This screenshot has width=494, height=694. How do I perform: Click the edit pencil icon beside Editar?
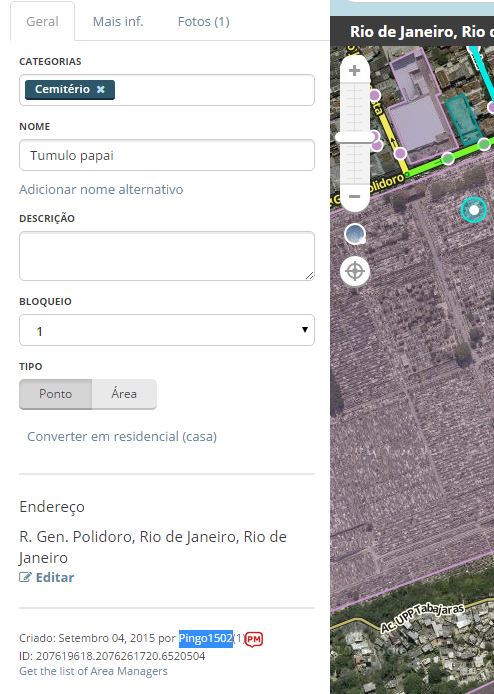(x=25, y=577)
